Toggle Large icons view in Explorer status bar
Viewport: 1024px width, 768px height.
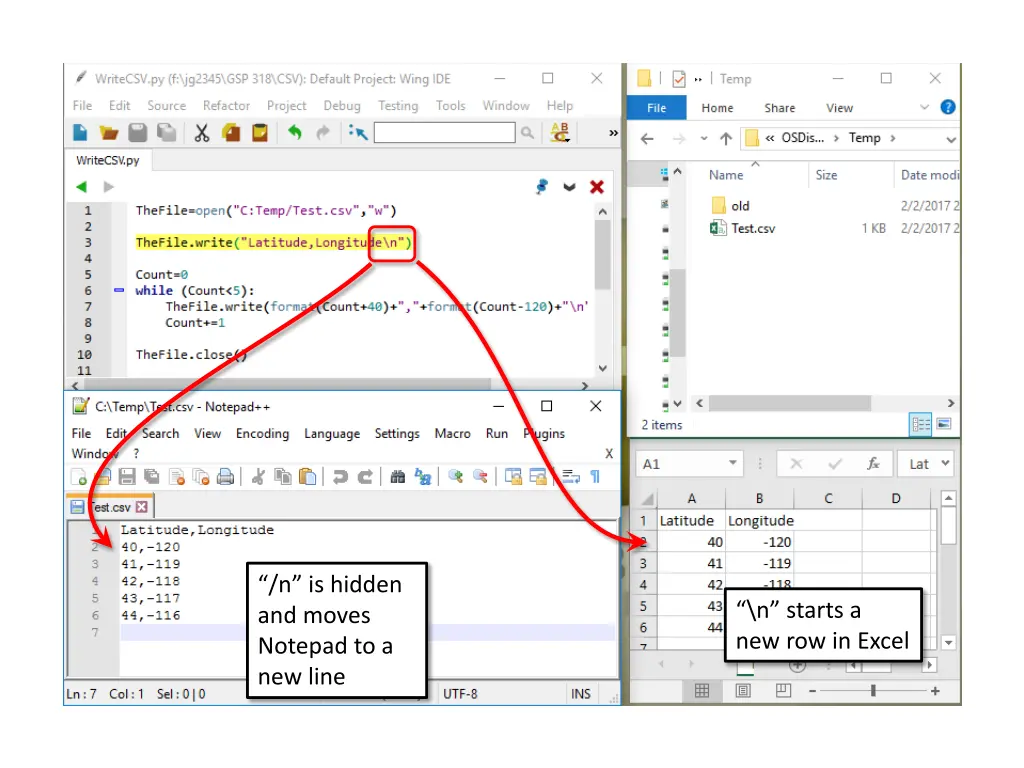(x=944, y=424)
